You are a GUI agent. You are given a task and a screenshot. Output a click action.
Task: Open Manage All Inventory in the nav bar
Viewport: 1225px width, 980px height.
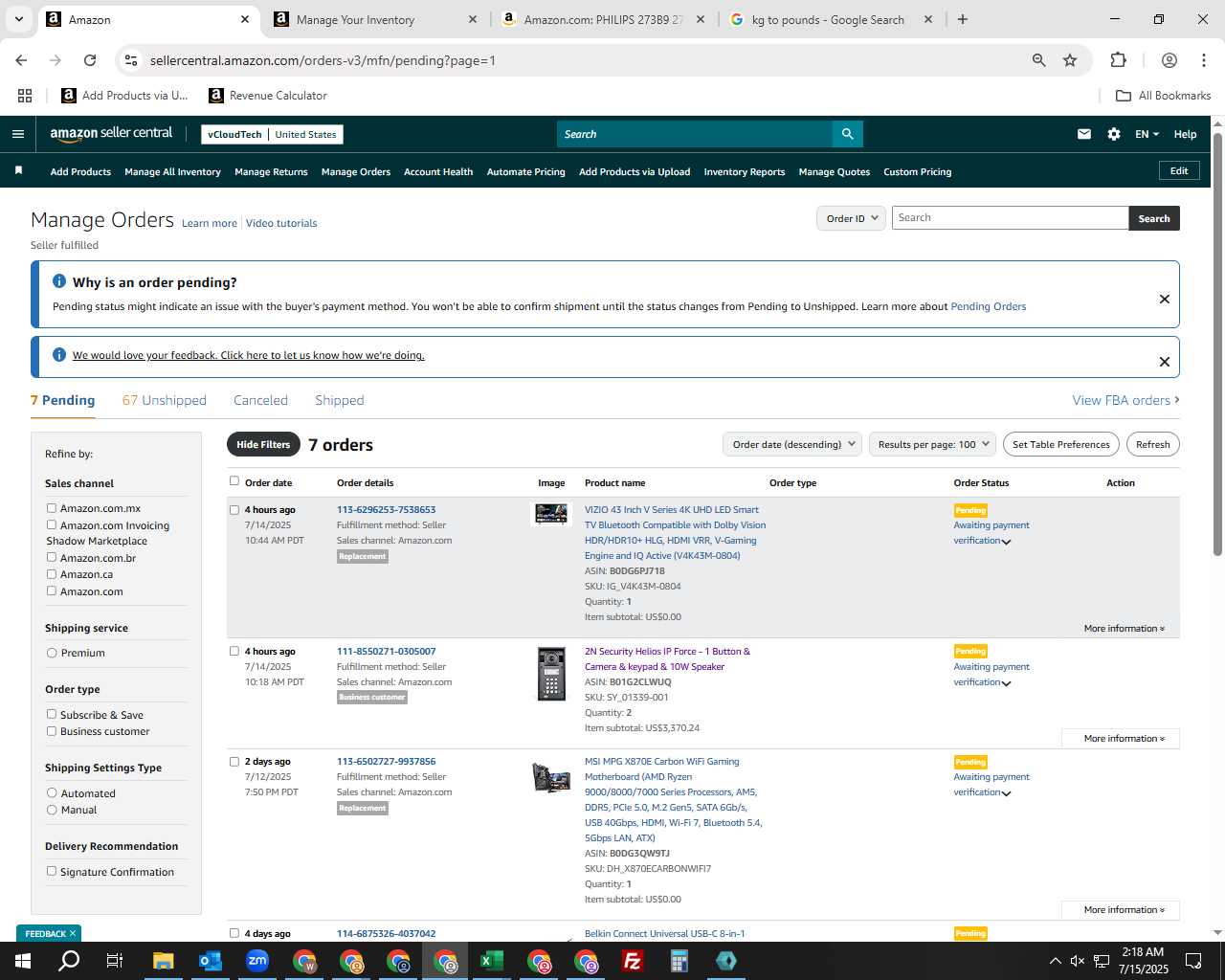coord(172,171)
